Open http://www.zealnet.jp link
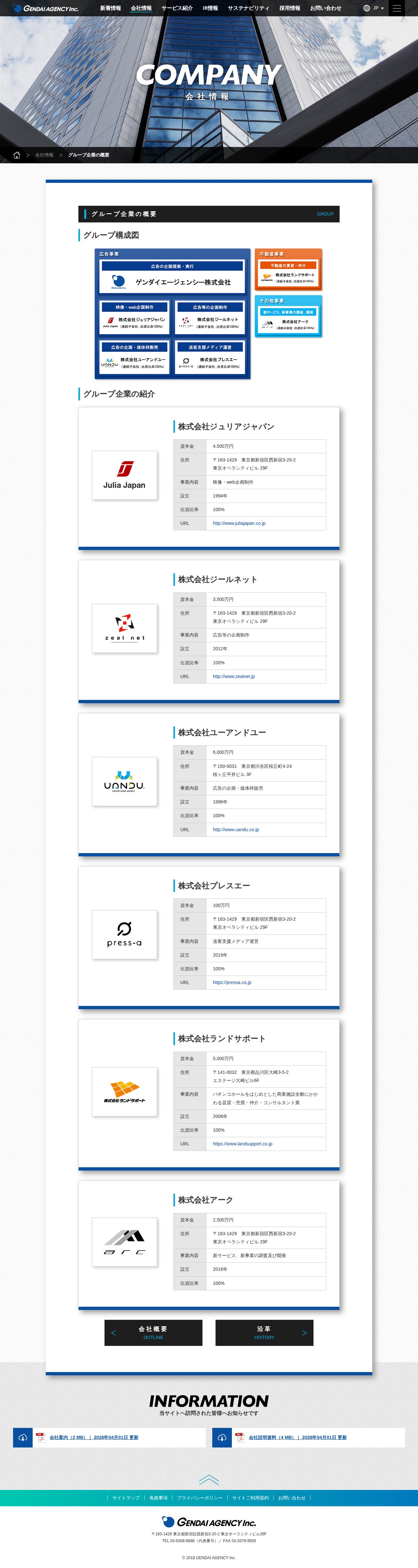Image resolution: width=418 pixels, height=1568 pixels. (233, 676)
